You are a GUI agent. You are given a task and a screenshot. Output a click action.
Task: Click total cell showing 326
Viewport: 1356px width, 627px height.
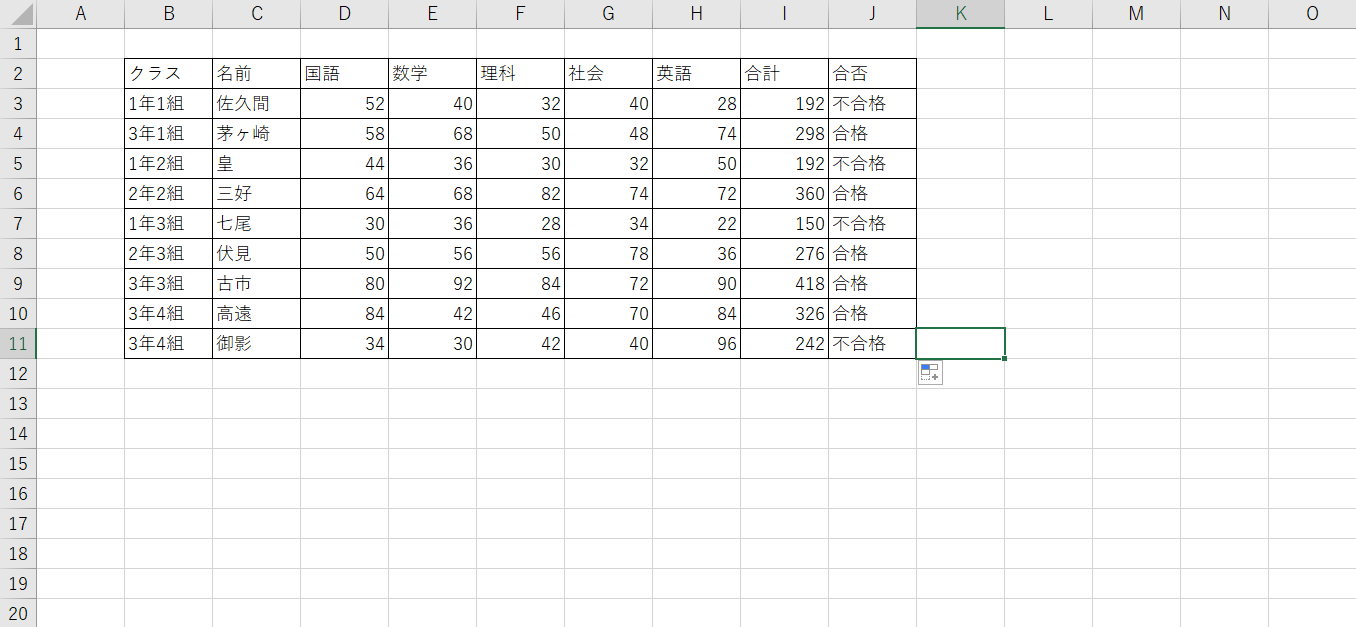click(x=785, y=314)
